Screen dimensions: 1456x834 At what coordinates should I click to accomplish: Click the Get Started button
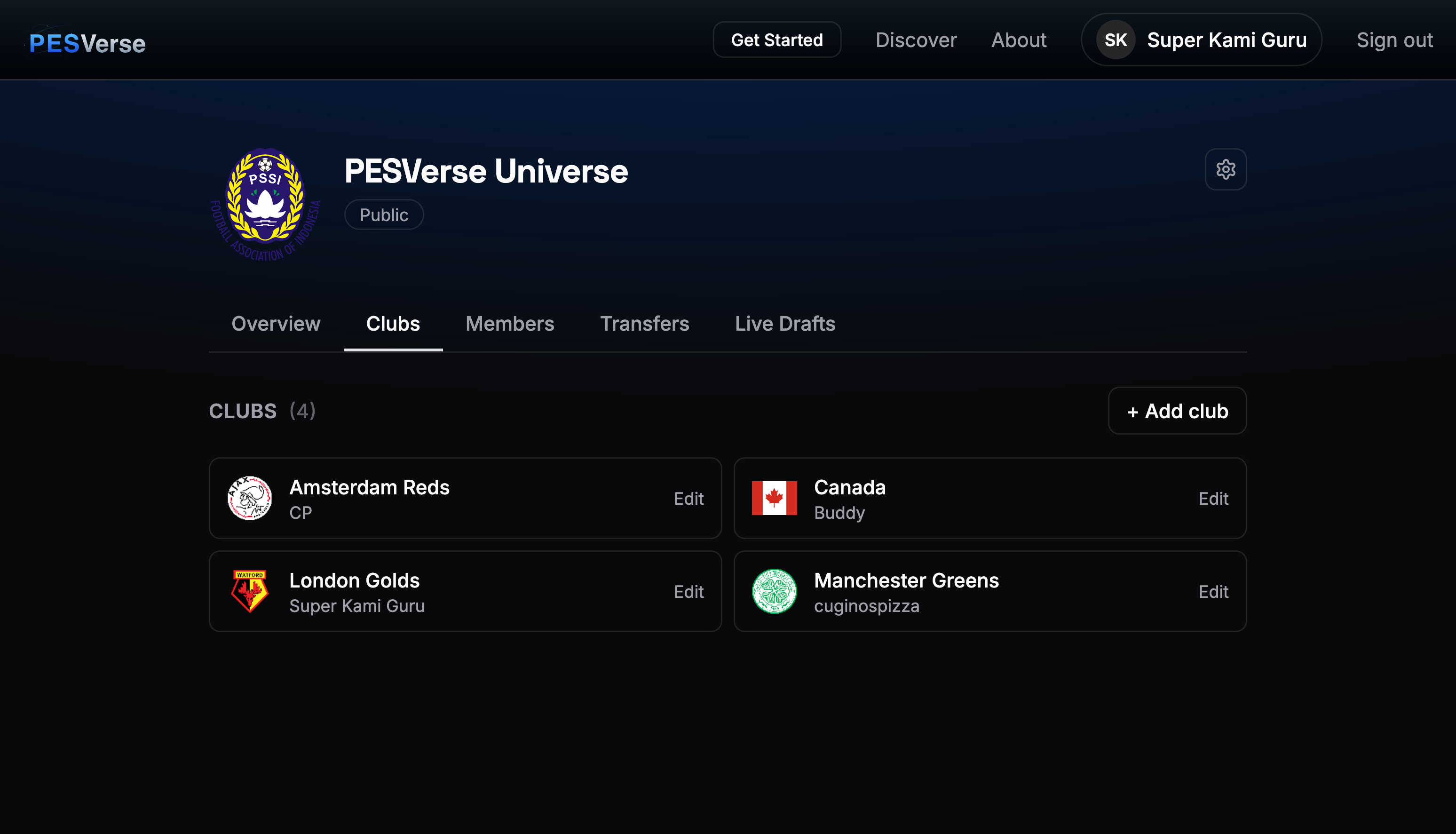777,40
